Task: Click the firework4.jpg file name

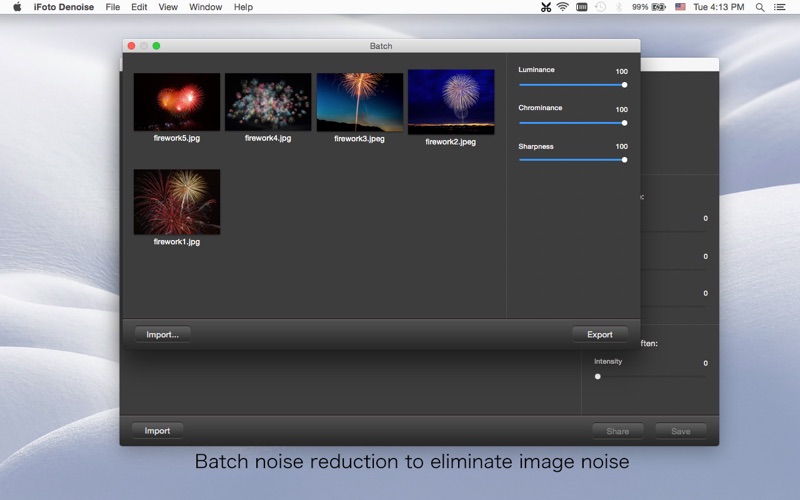Action: pos(268,138)
